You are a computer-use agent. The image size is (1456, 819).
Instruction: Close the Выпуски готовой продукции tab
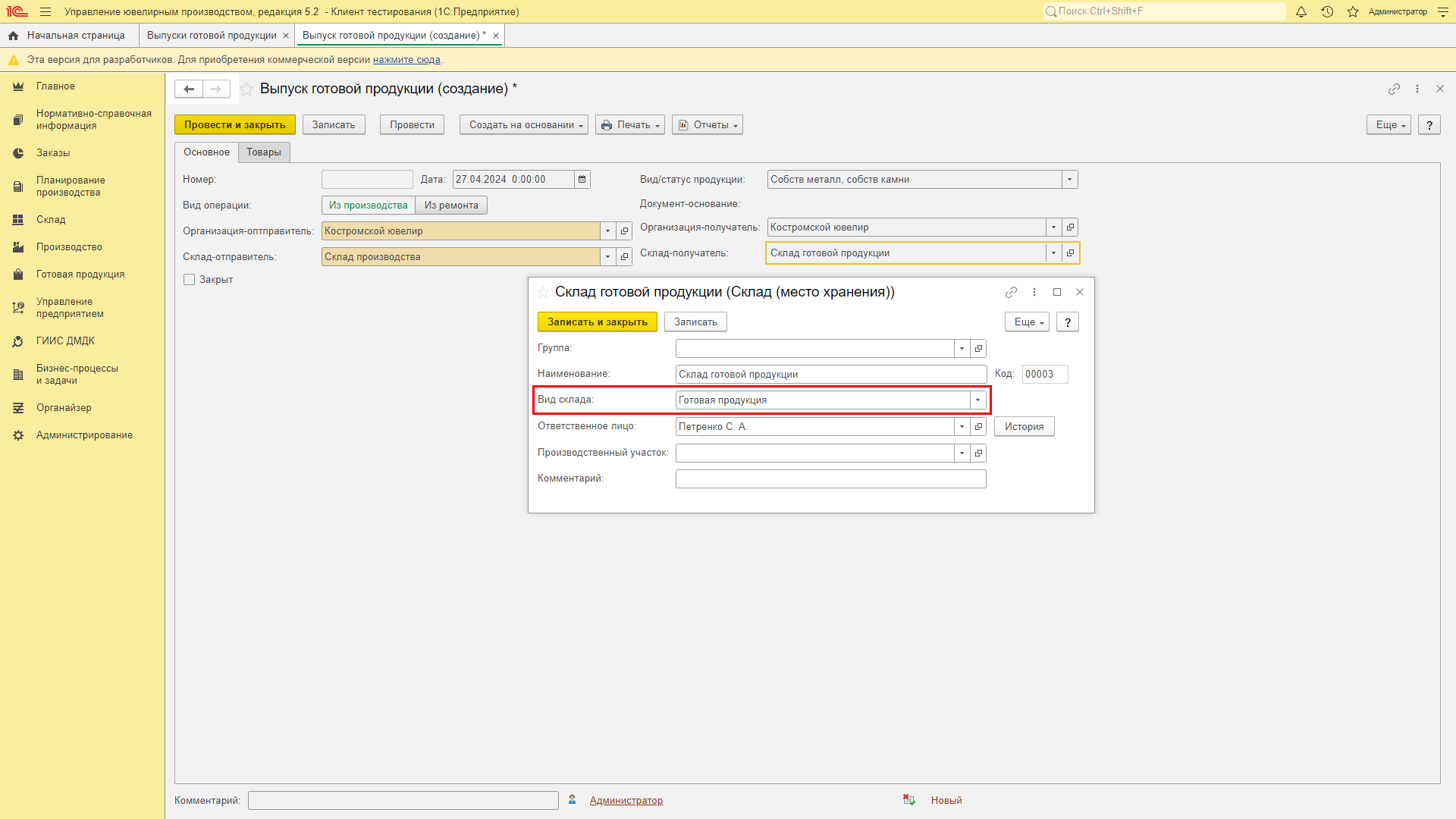pos(286,36)
